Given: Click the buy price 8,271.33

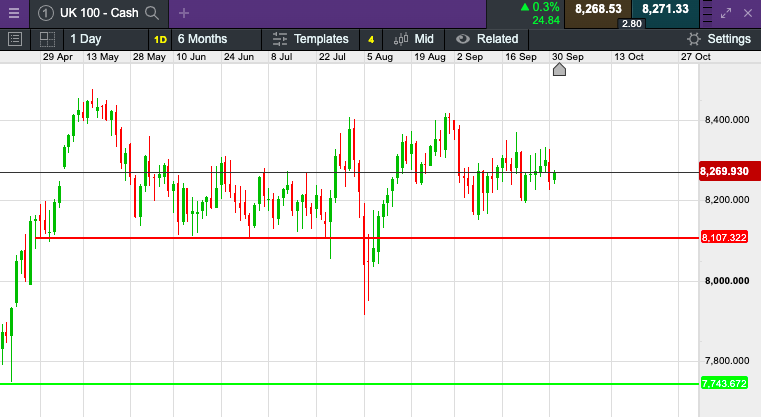Looking at the screenshot, I should pos(665,9).
